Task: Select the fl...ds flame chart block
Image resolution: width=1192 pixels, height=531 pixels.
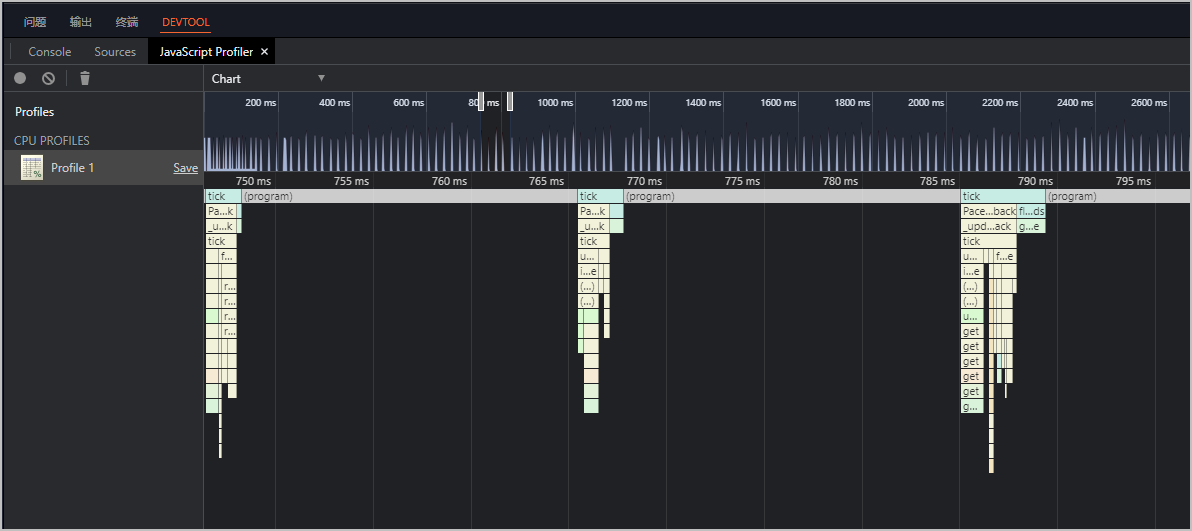Action: coord(1032,211)
